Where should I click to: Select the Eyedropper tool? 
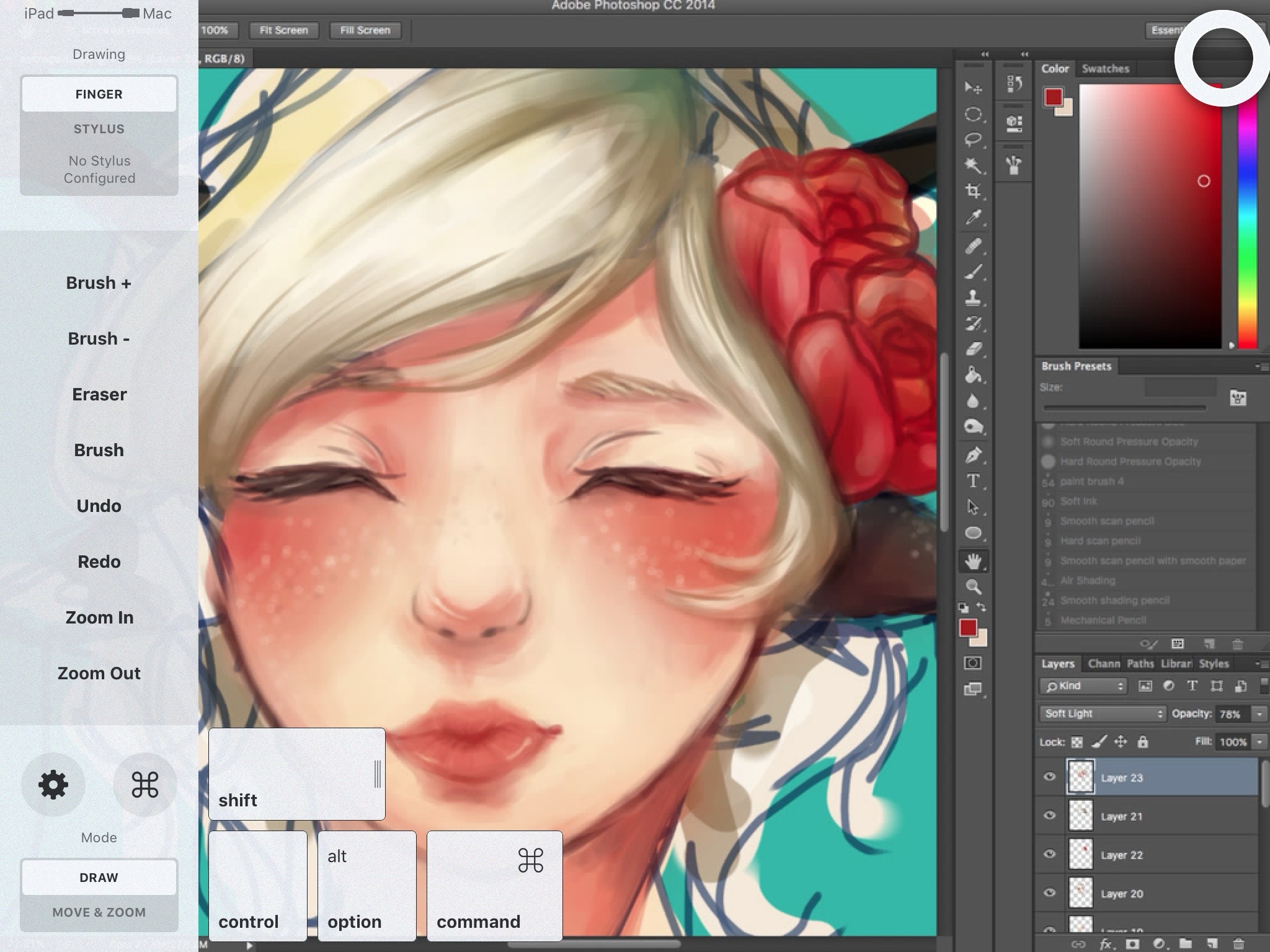pos(972,218)
